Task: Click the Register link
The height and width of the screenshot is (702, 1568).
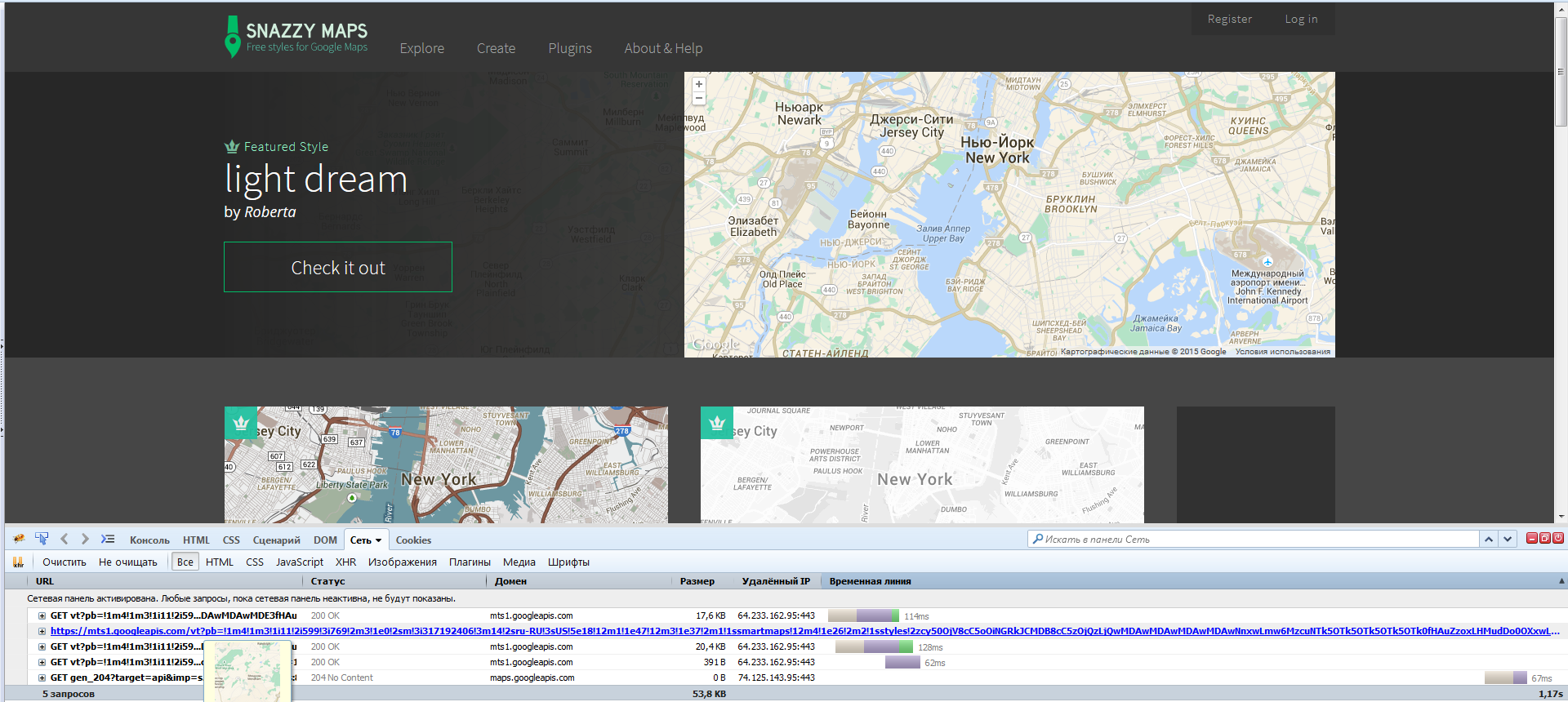Action: (x=1230, y=19)
